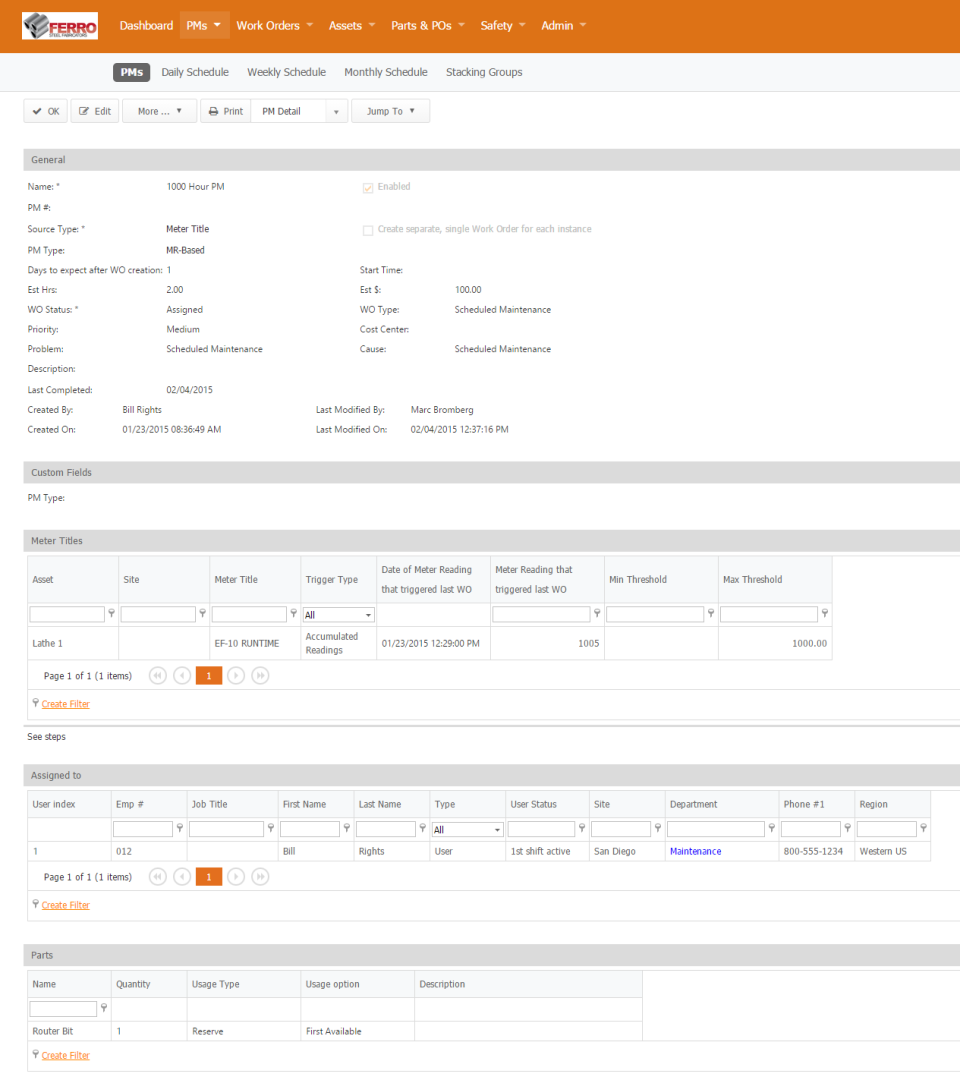The width and height of the screenshot is (960, 1080).
Task: Go to last page in Meter Titles pager
Action: click(260, 676)
